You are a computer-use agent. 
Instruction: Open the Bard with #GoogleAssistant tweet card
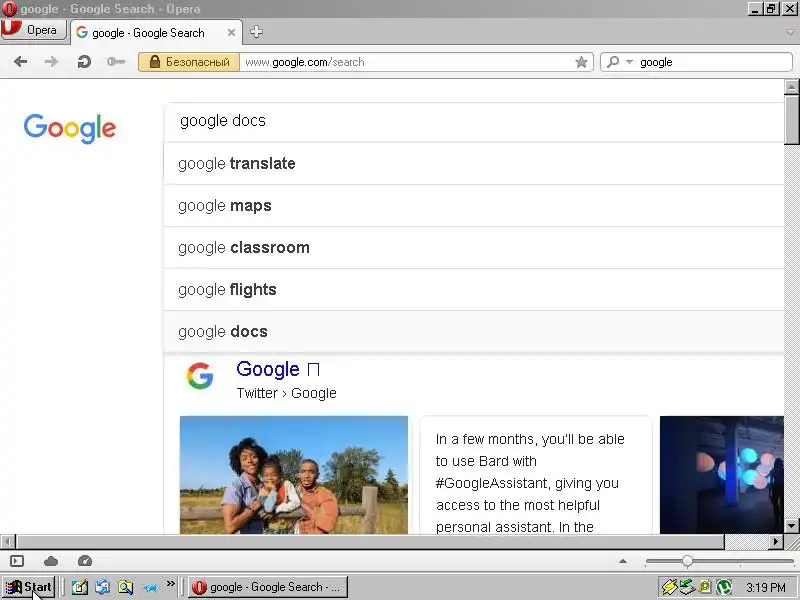click(536, 475)
